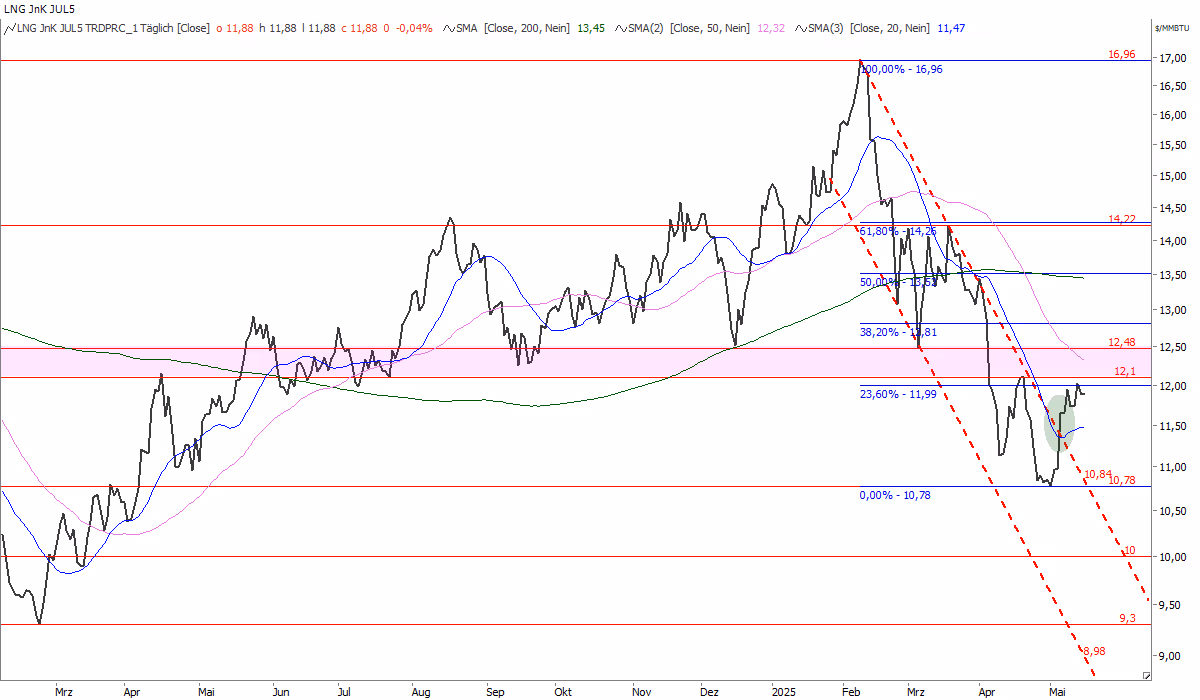The width and height of the screenshot is (1200, 700).
Task: Click the wave icon of the SMA(2) legend
Action: 621,28
